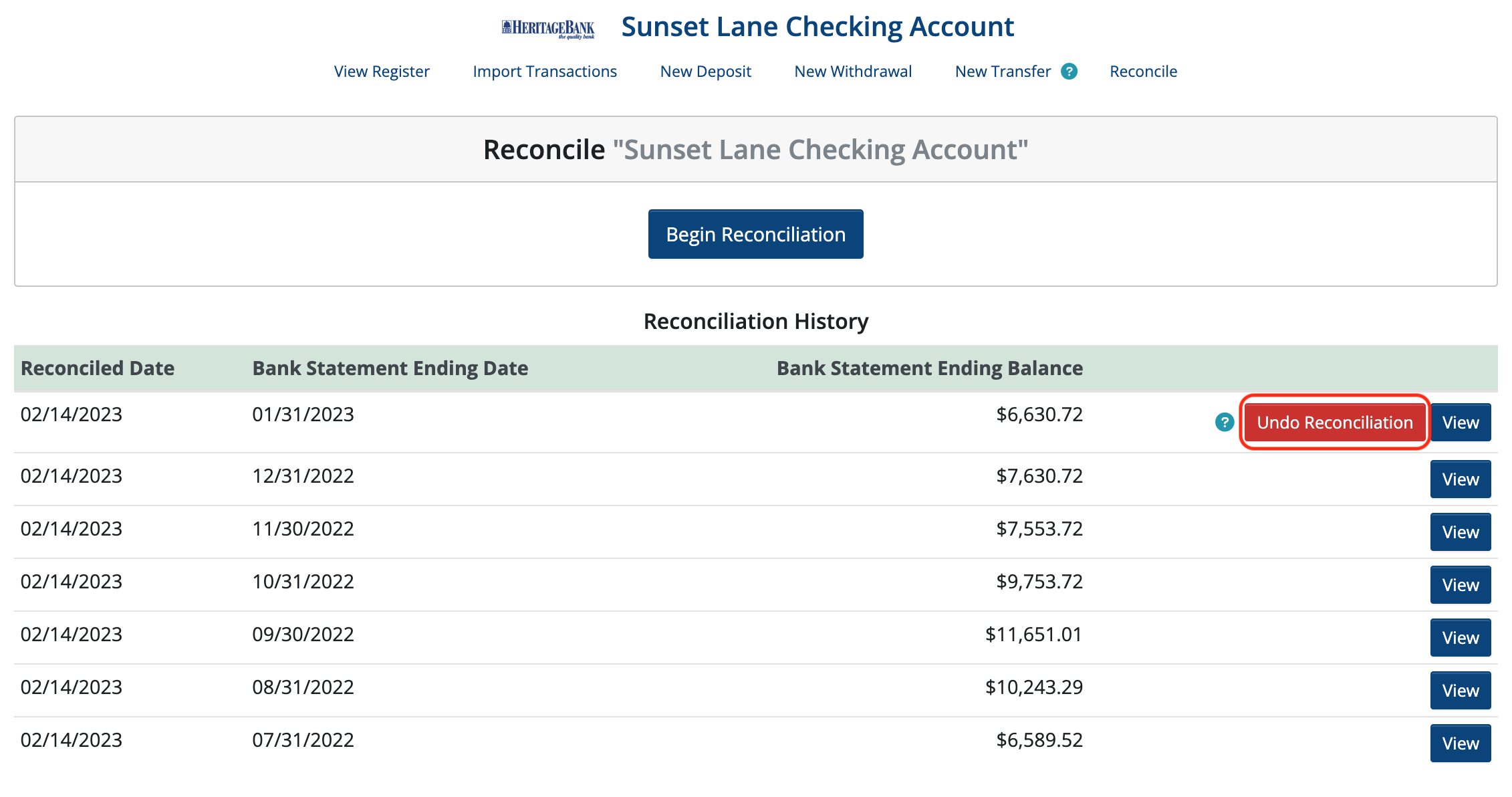Select balance $7,630.72
This screenshot has height=797, width=1512.
tap(1039, 476)
